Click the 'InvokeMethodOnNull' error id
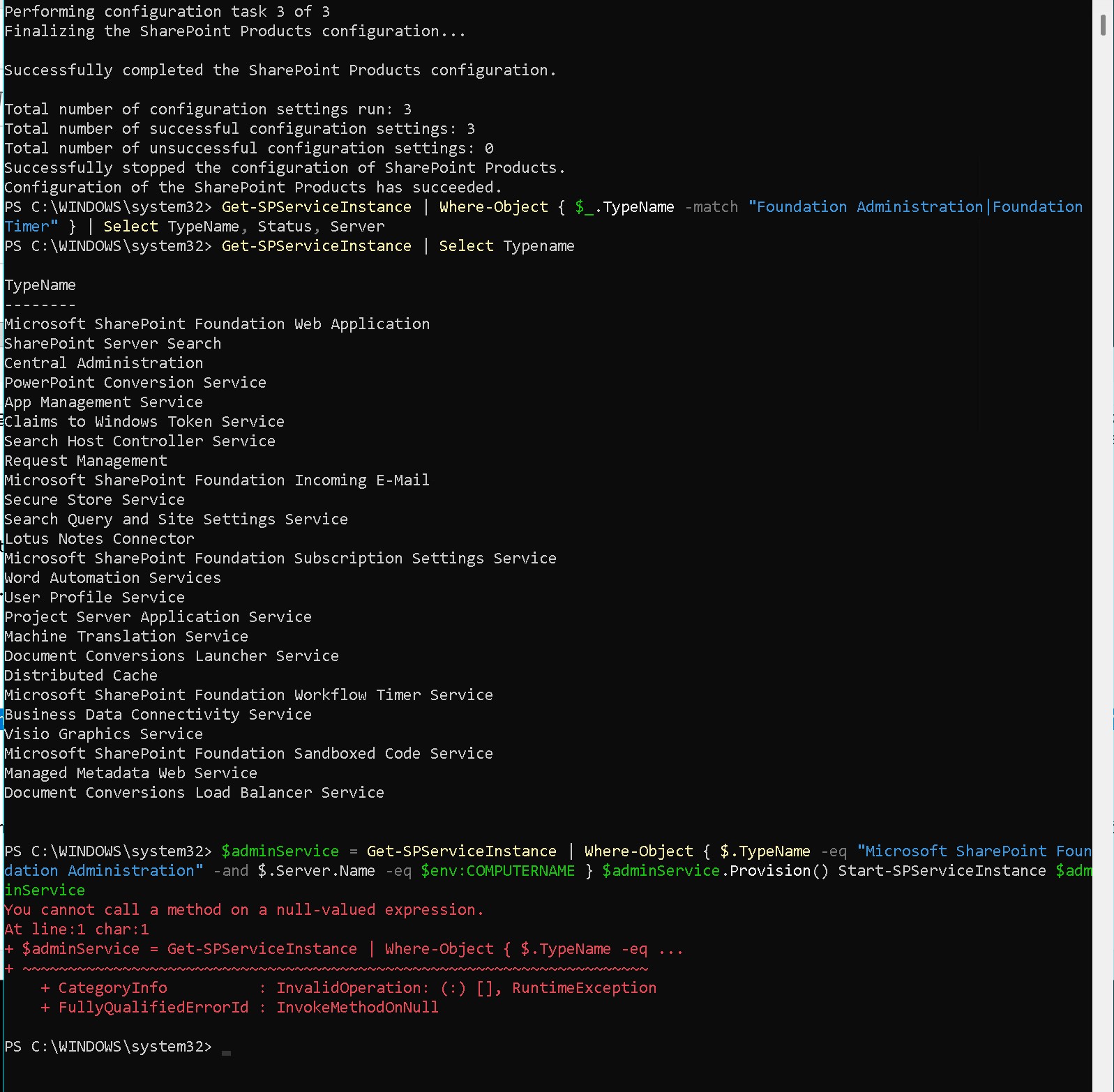The height and width of the screenshot is (1092, 1114). click(x=358, y=1008)
